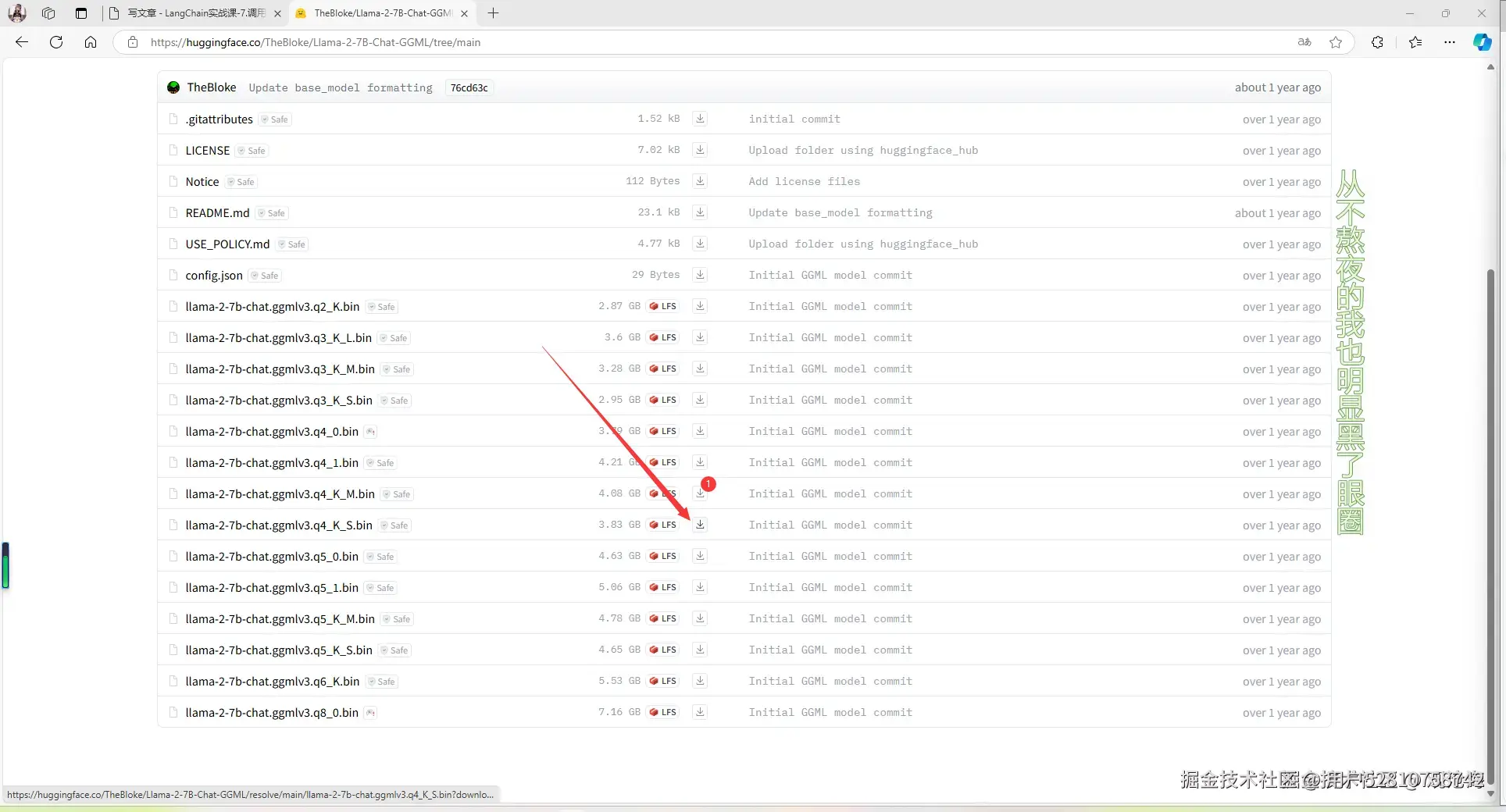Switch to the LangChain article tab
Screen dimensions: 1506x812
195,13
